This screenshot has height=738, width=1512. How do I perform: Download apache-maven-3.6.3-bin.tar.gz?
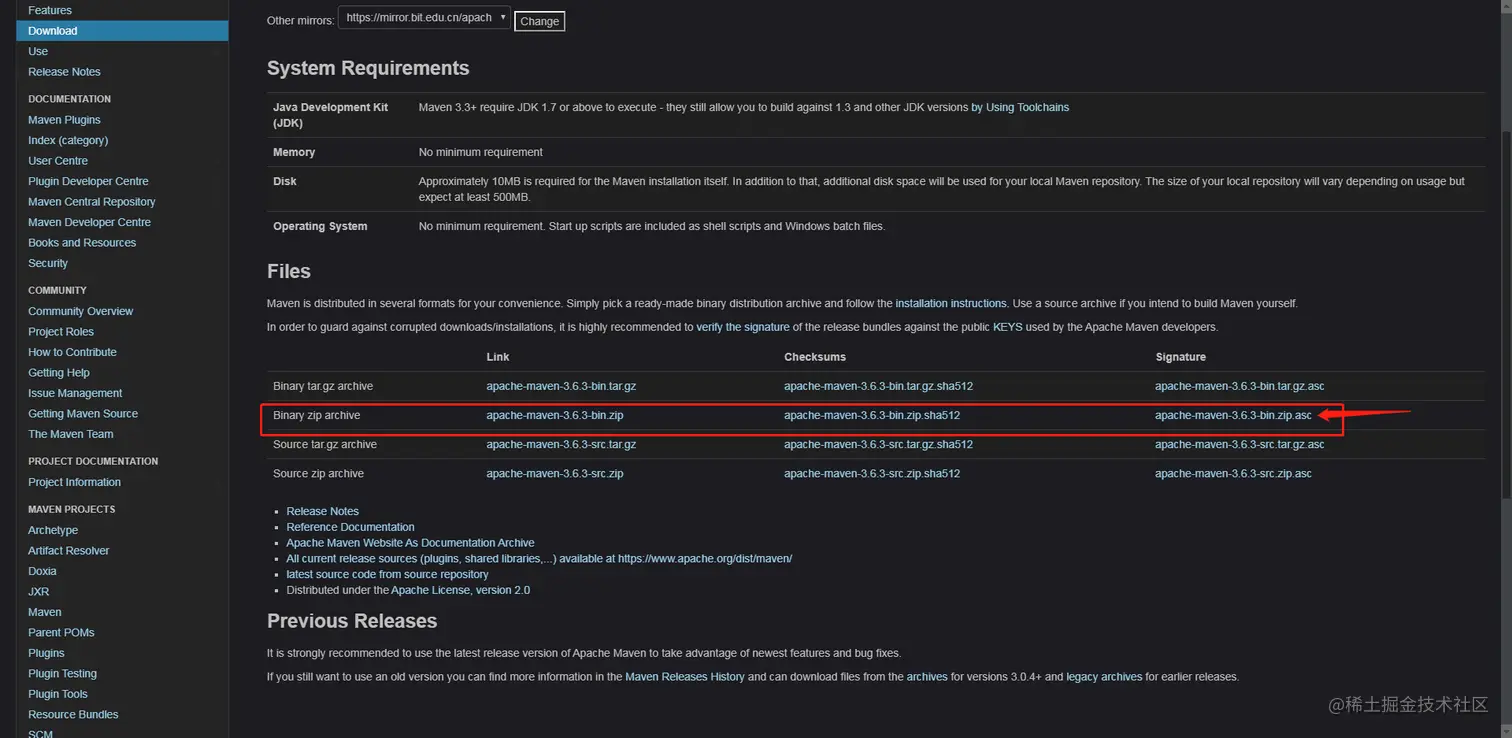pos(561,386)
